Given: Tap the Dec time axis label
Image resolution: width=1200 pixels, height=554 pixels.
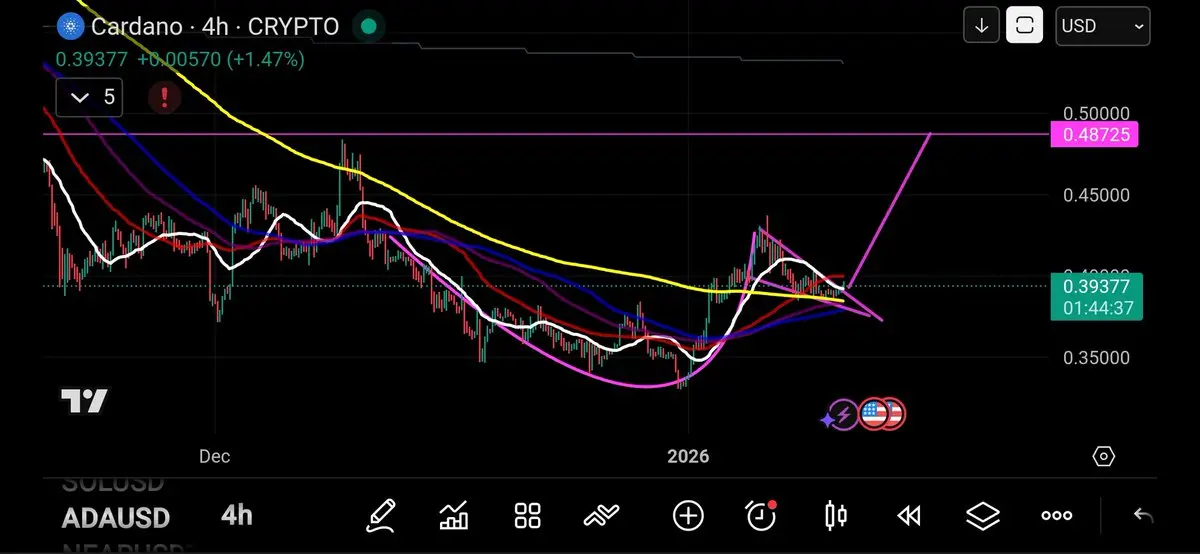Looking at the screenshot, I should pyautogui.click(x=214, y=456).
